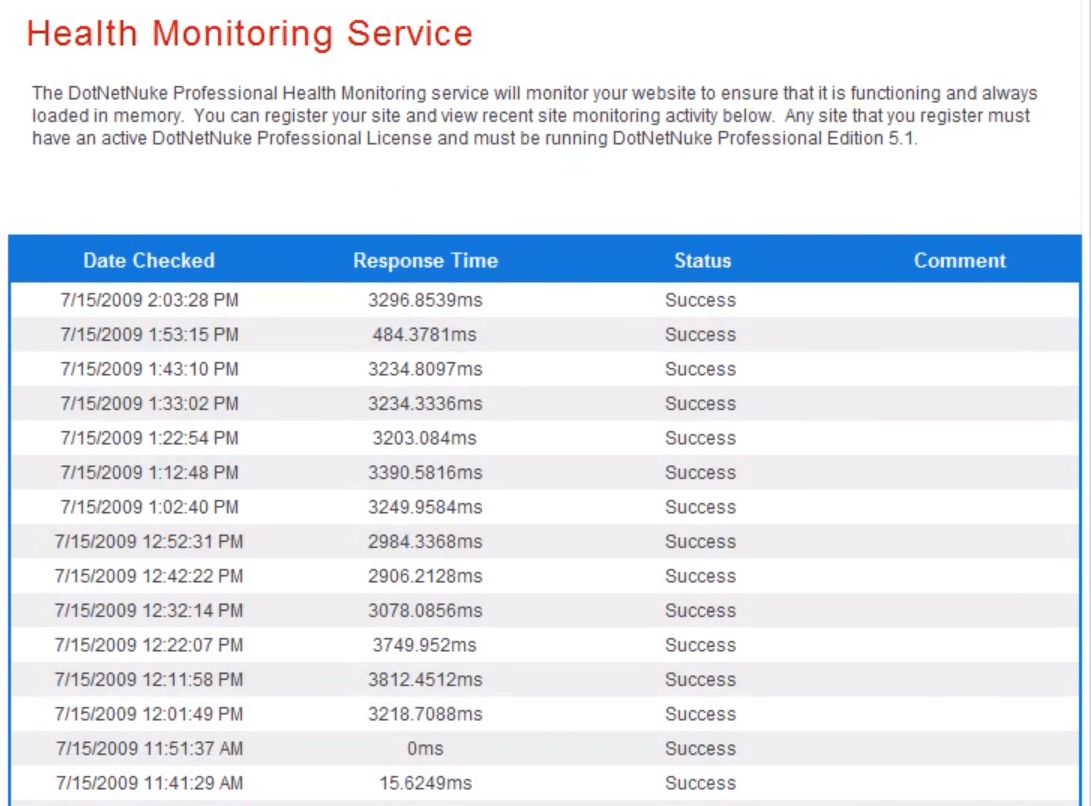Sort by the Comment column header

point(959,260)
